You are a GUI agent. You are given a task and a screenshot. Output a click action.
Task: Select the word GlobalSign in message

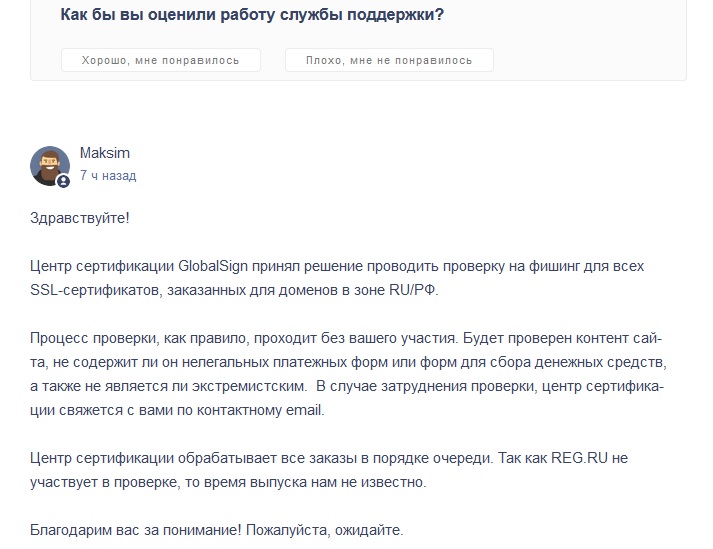point(213,266)
